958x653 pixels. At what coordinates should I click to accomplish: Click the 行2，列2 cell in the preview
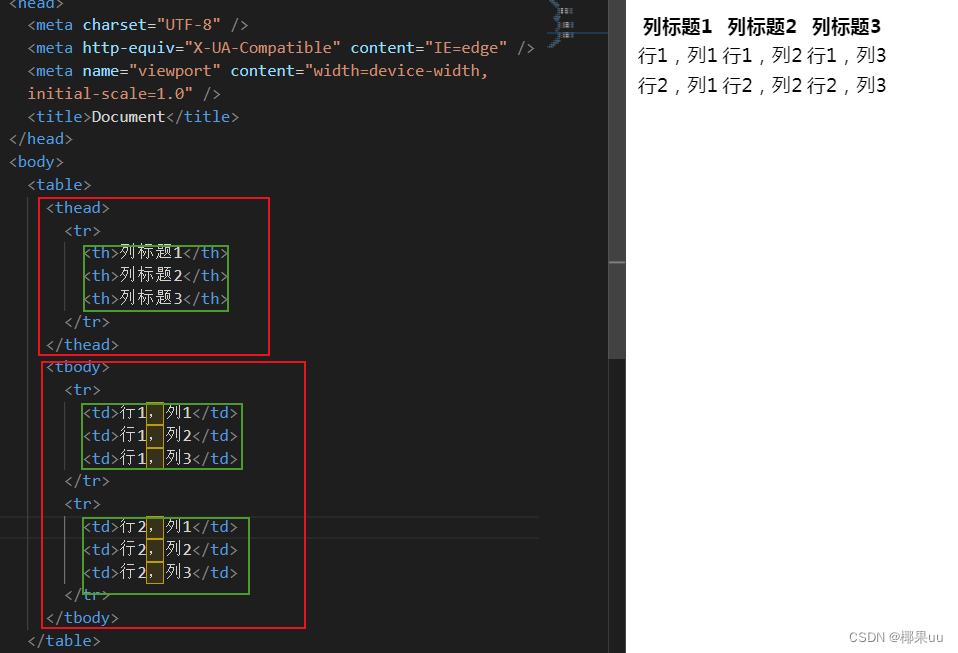click(x=762, y=86)
